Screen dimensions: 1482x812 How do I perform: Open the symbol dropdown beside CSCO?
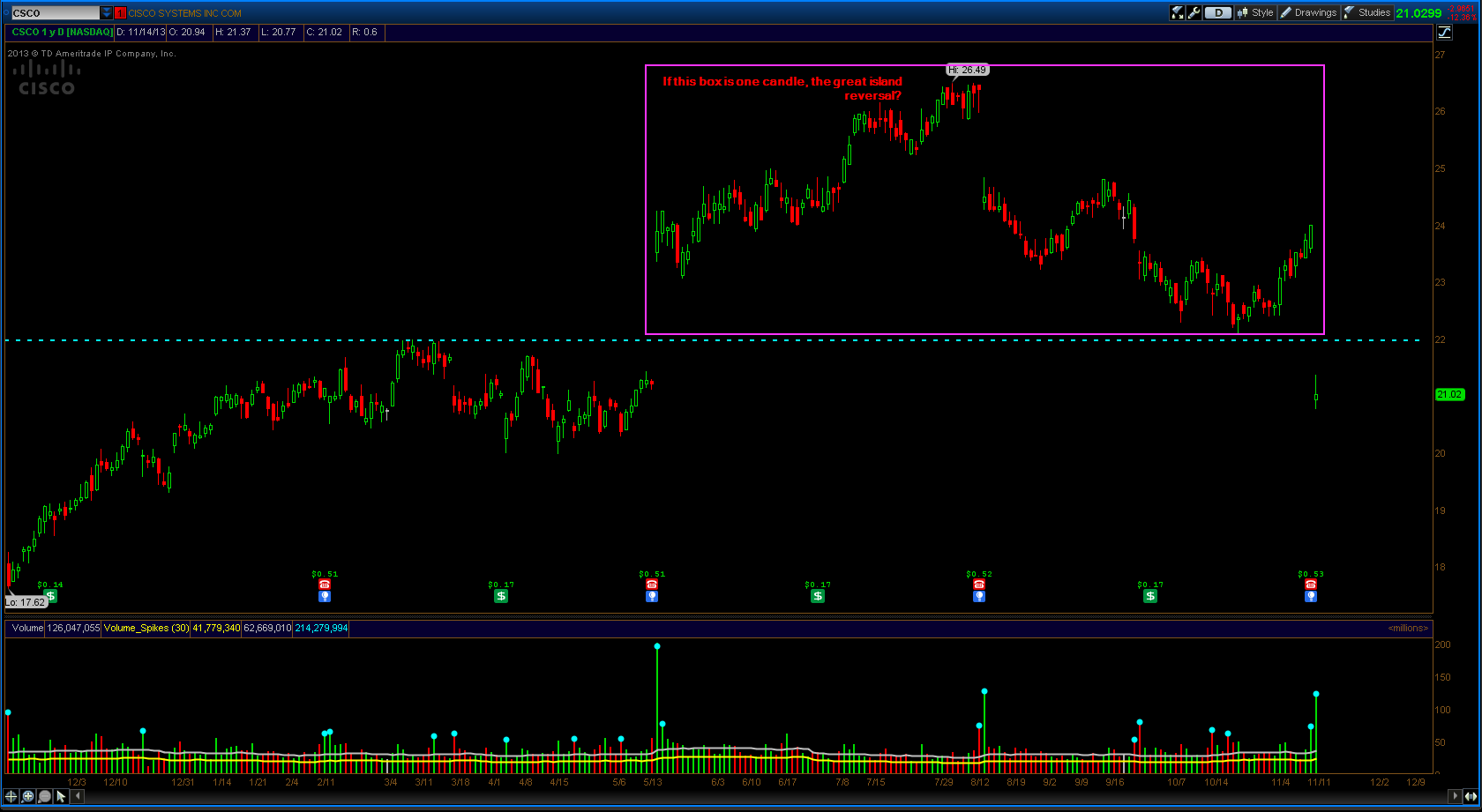point(106,12)
